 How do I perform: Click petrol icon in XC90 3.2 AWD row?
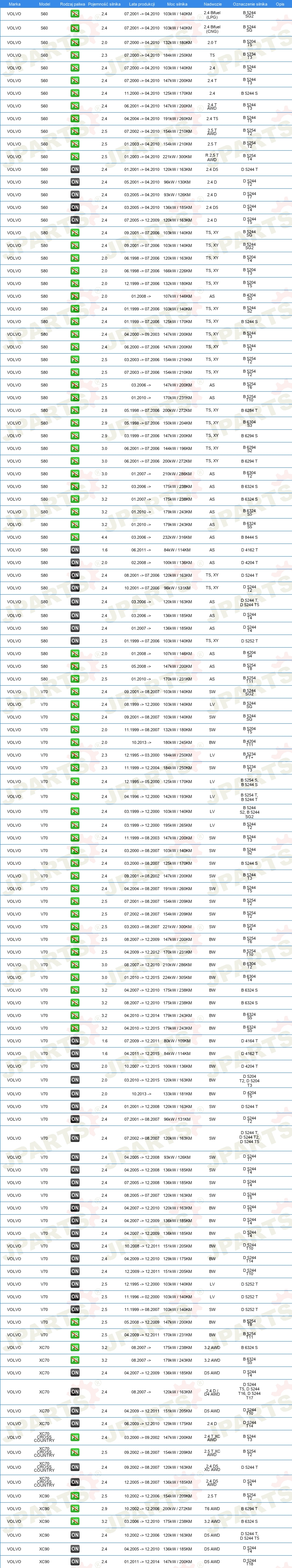coord(74,1521)
